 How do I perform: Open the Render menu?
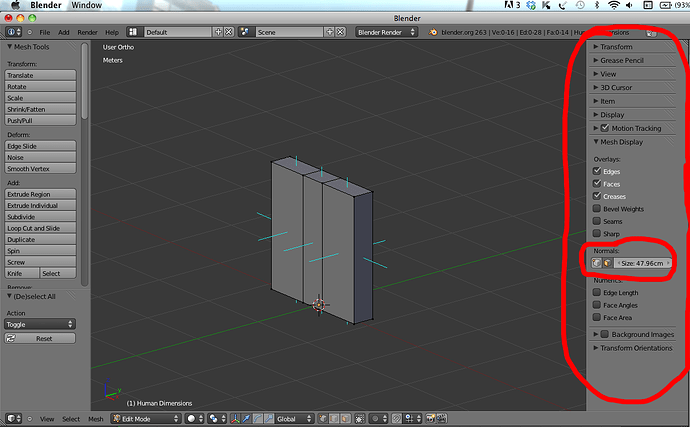click(x=88, y=32)
